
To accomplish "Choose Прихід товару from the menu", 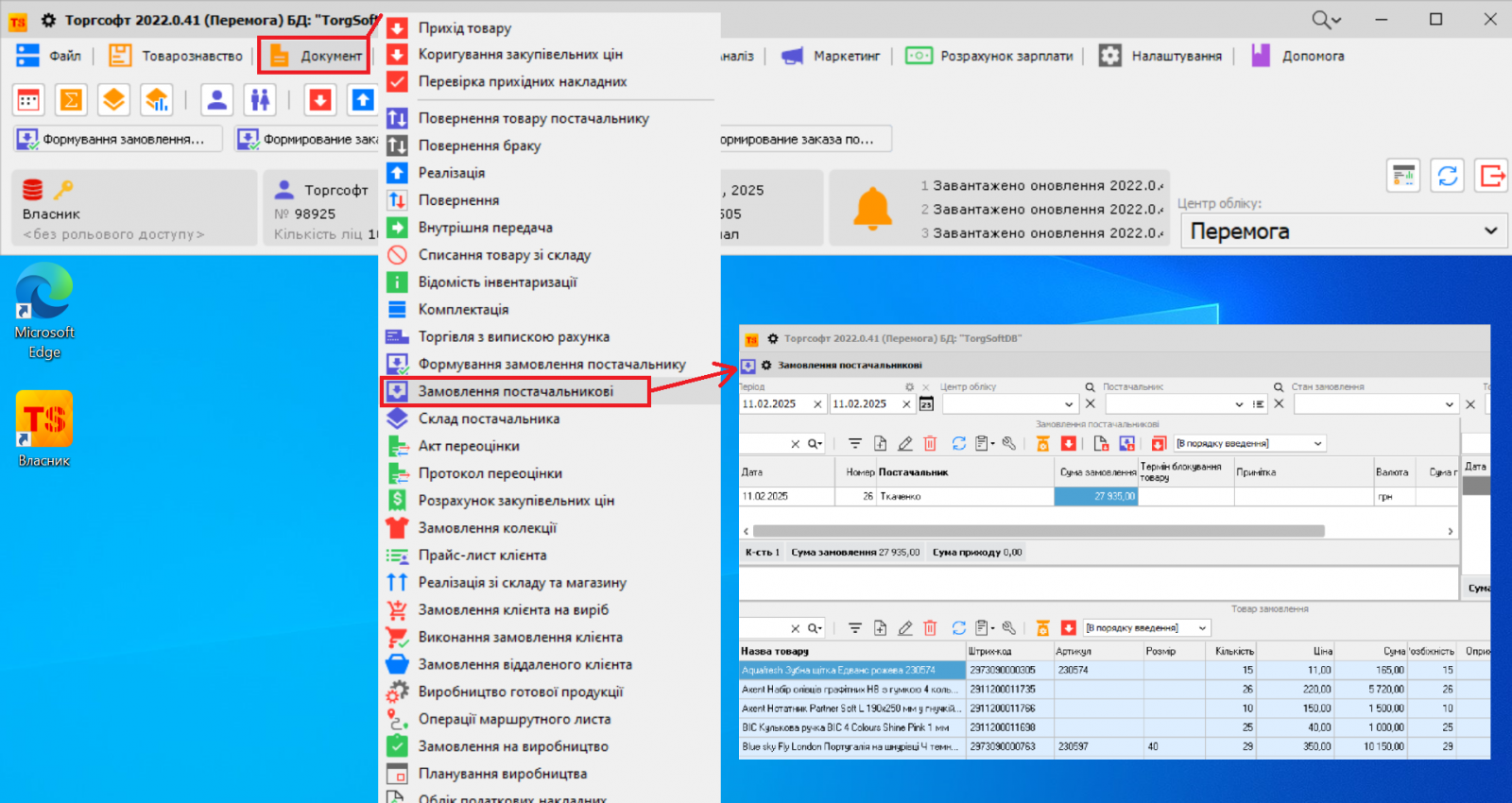I will click(464, 28).
